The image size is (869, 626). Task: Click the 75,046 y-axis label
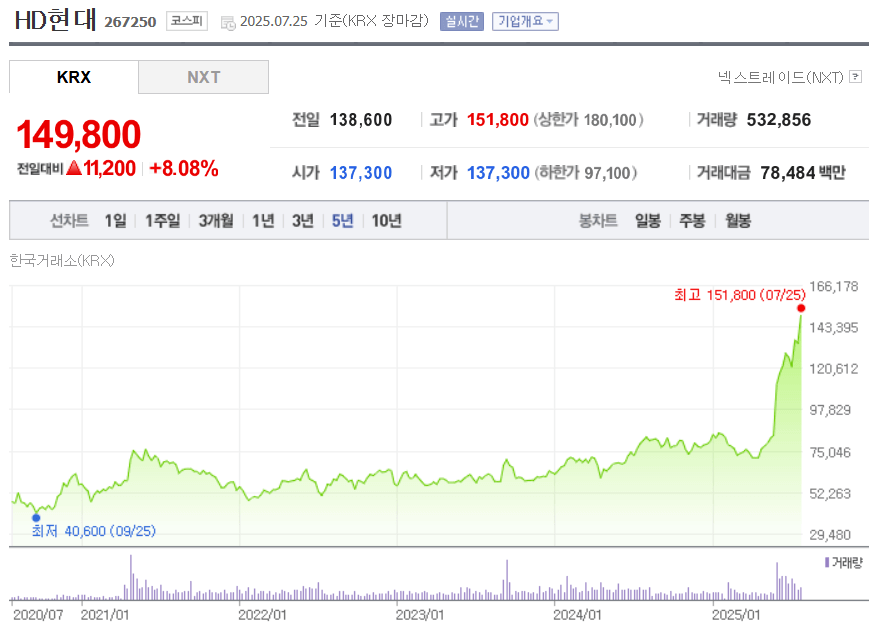point(830,452)
